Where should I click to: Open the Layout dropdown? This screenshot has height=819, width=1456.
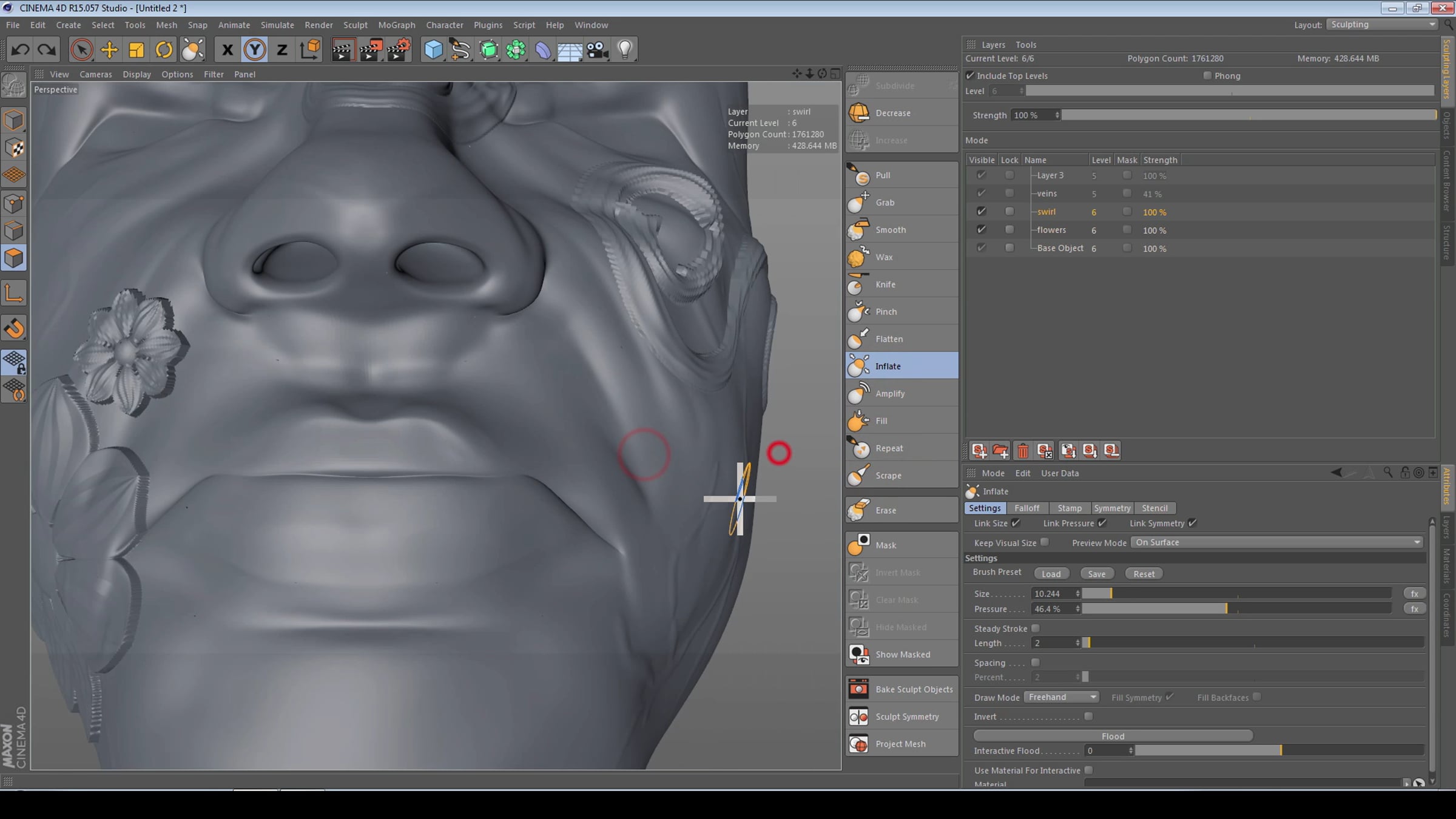point(1382,25)
